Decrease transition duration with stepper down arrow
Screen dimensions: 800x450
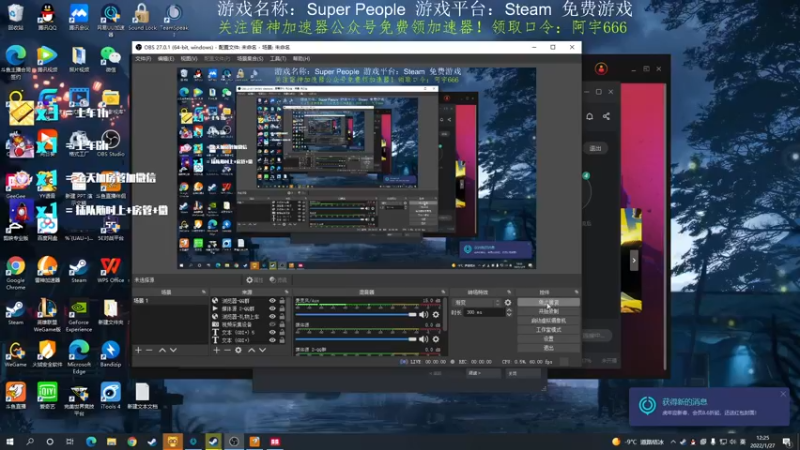[x=509, y=314]
